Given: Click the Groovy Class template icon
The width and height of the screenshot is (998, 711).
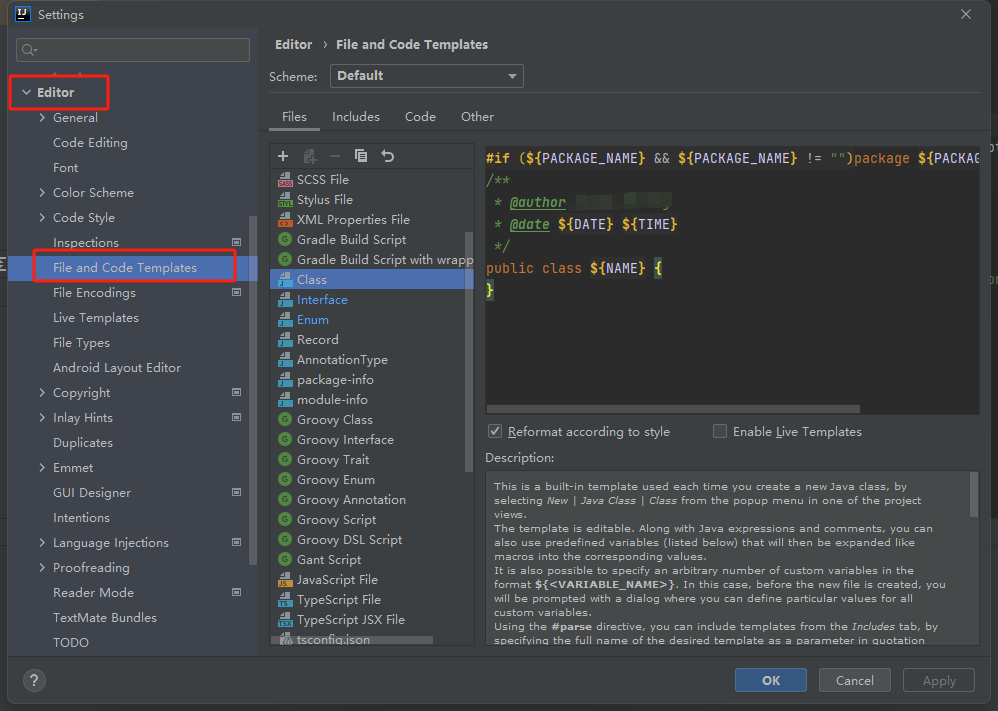Looking at the screenshot, I should click(285, 419).
